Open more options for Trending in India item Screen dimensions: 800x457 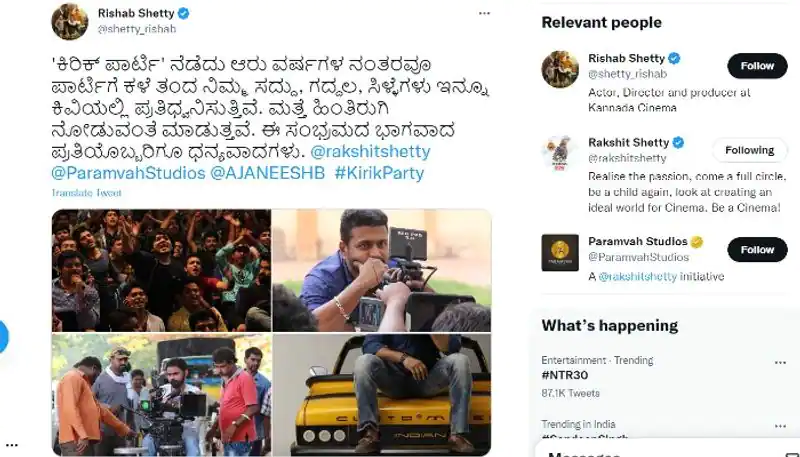pos(780,426)
